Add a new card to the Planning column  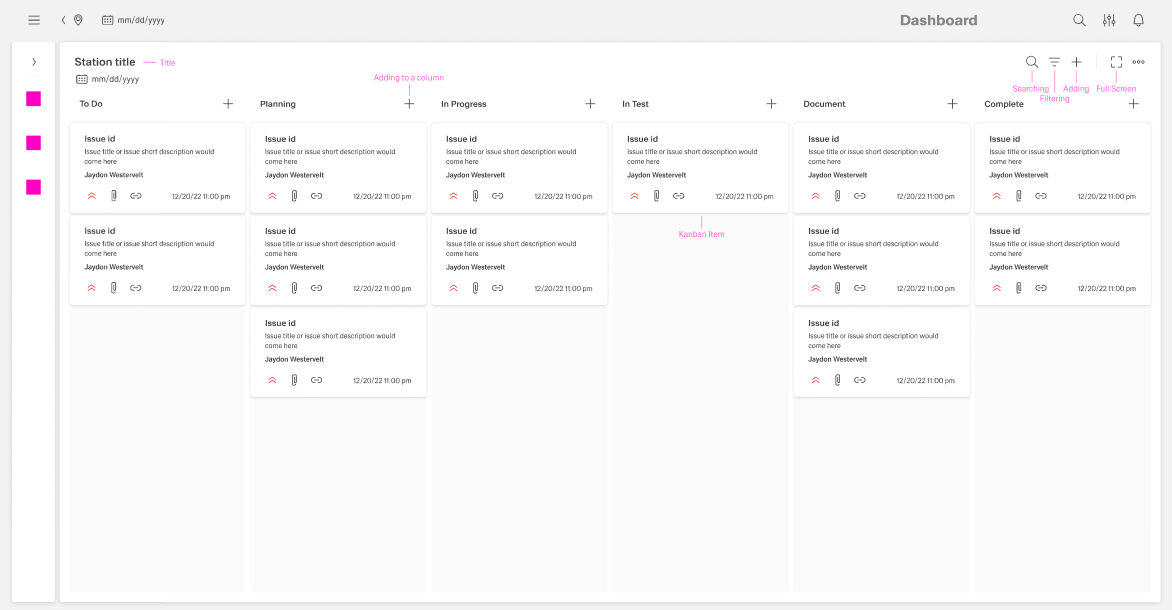pyautogui.click(x=409, y=103)
